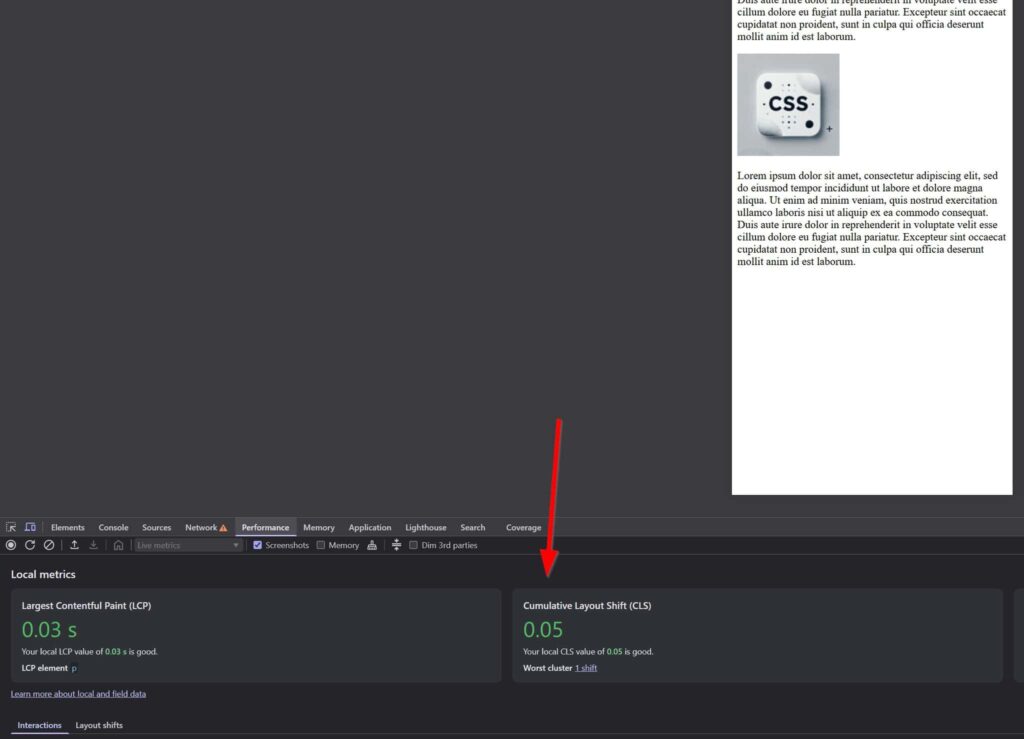The height and width of the screenshot is (739, 1024).
Task: Click the shortcuts icon beside Dim 3rd parties
Action: click(x=396, y=545)
